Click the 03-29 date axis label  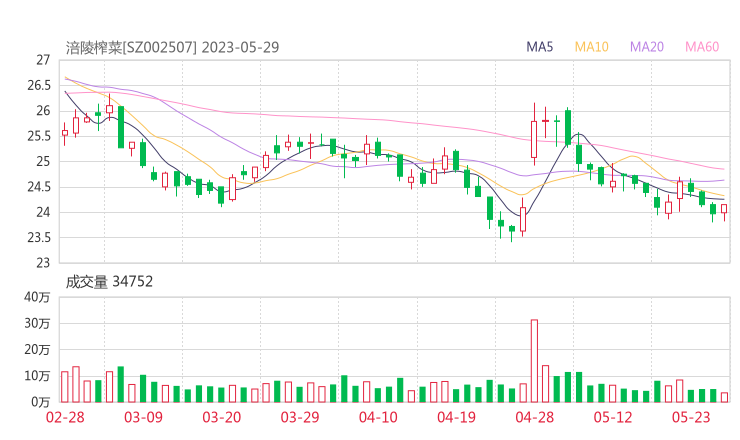[x=300, y=417]
